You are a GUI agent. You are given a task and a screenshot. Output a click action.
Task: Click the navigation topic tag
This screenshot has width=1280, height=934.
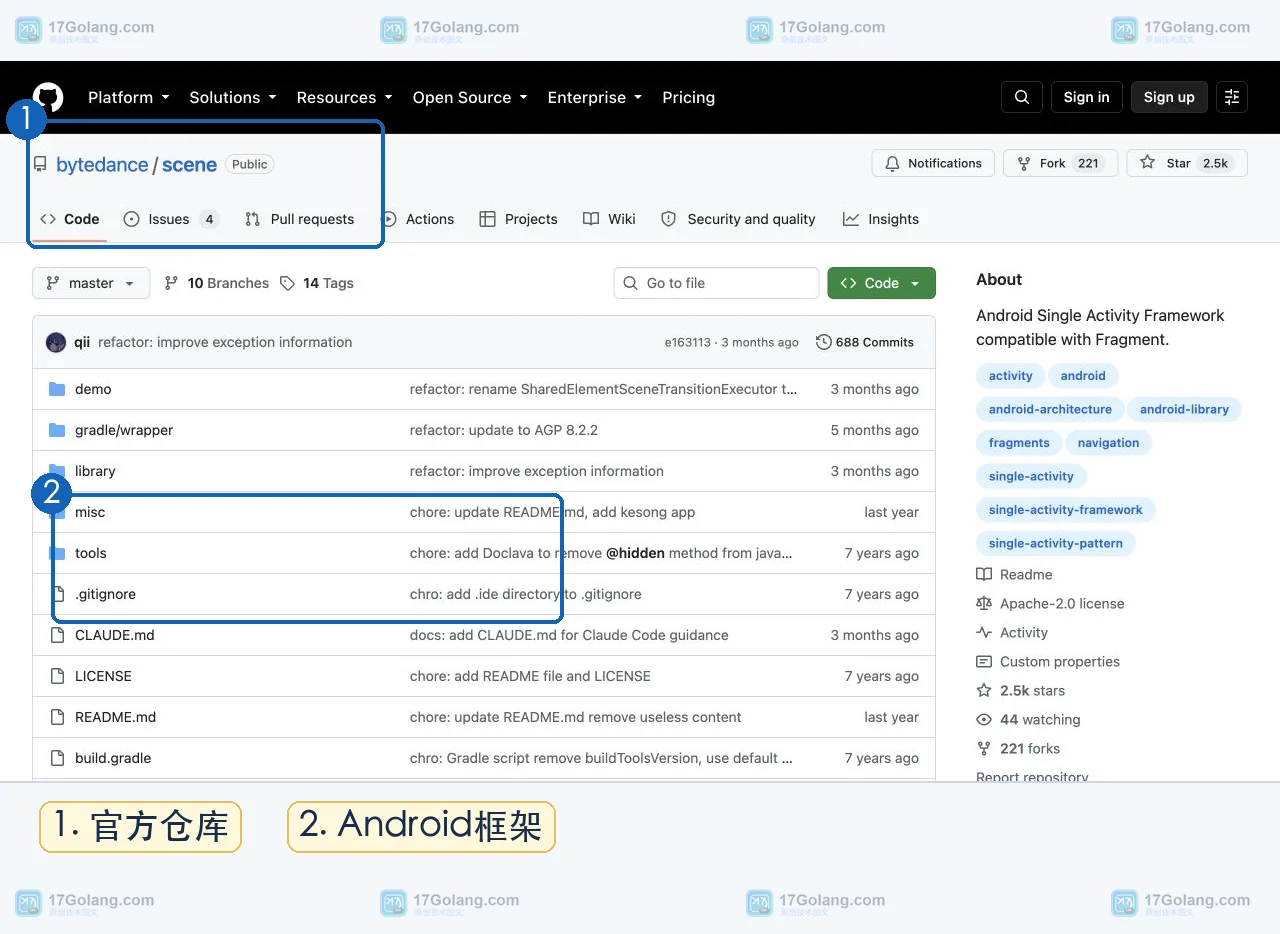pyautogui.click(x=1108, y=443)
